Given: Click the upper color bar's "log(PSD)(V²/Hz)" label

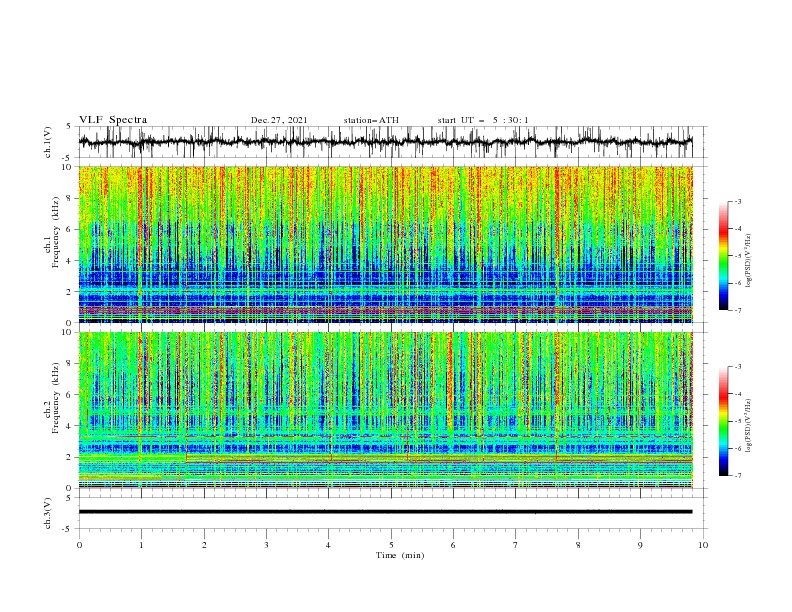Looking at the screenshot, I should pos(749,261).
